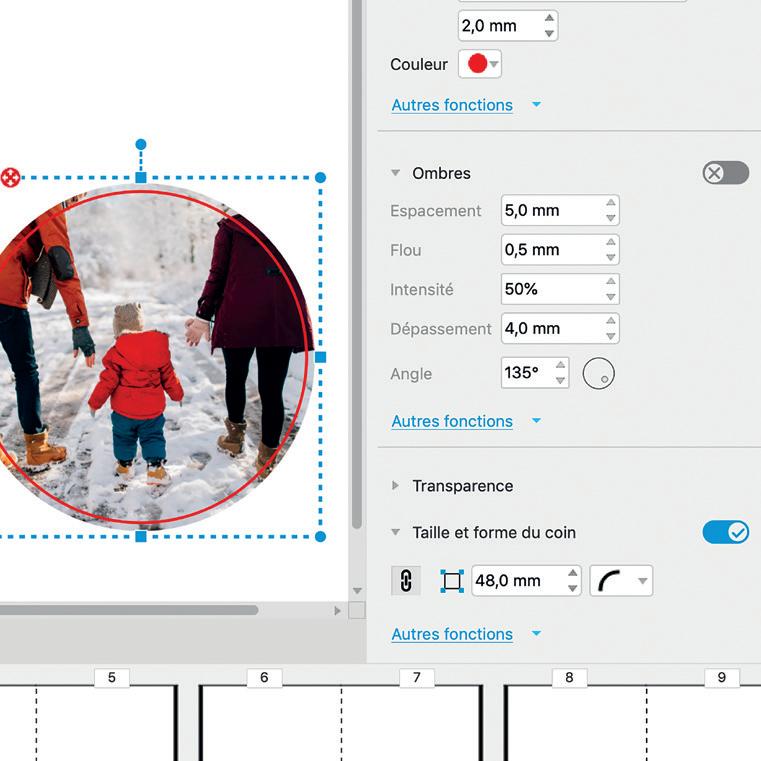Collapse the Ombres section
The image size is (761, 761).
396,173
